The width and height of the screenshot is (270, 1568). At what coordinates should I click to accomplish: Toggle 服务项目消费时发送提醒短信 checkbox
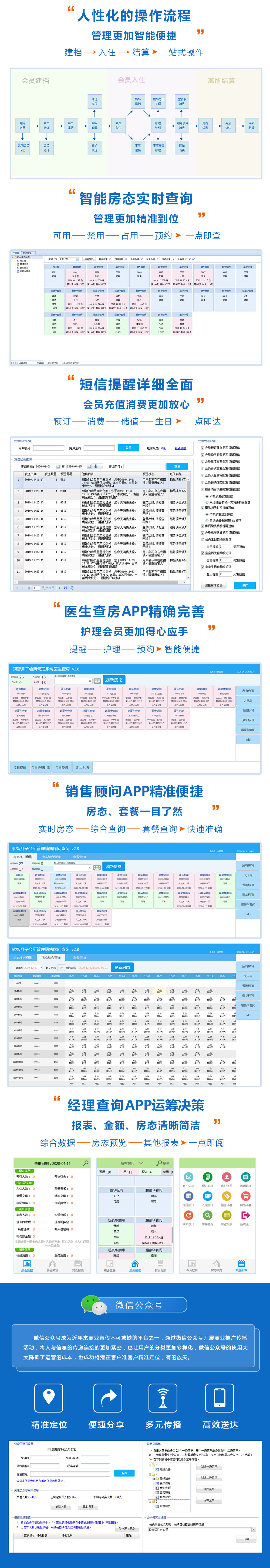point(202,489)
